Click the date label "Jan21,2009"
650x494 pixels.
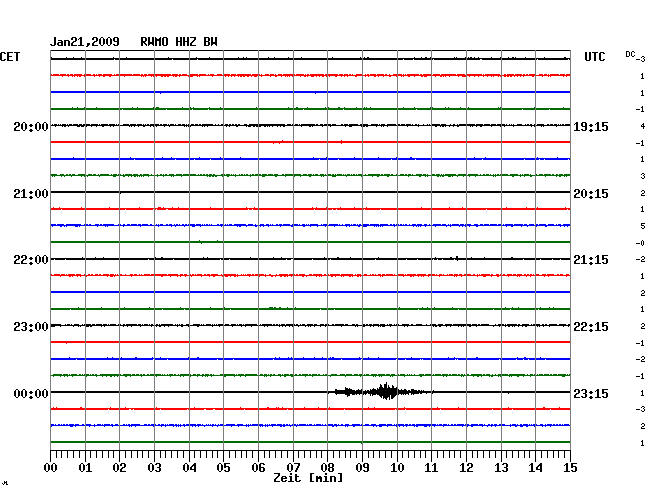85,42
